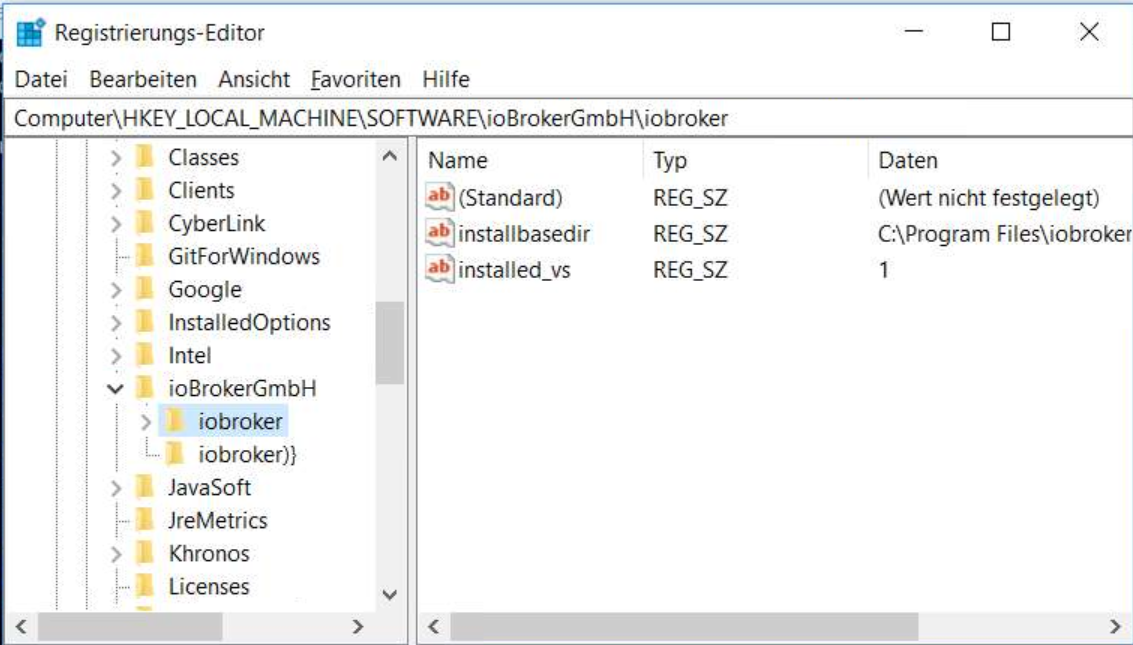1133x645 pixels.
Task: Click the tree pane vertical scrollbar thumb
Action: pyautogui.click(x=389, y=343)
